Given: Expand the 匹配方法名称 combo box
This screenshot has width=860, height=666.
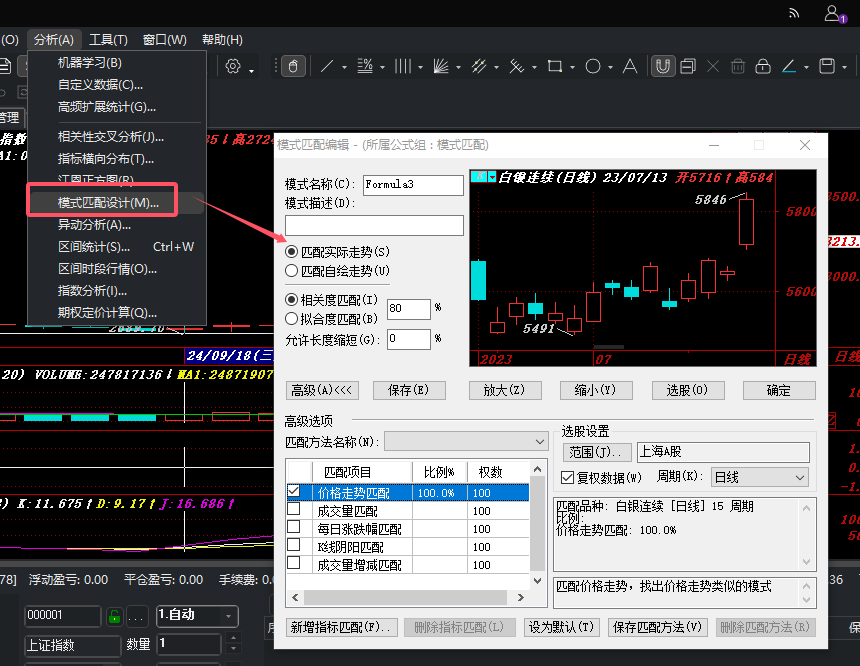Looking at the screenshot, I should (466, 442).
